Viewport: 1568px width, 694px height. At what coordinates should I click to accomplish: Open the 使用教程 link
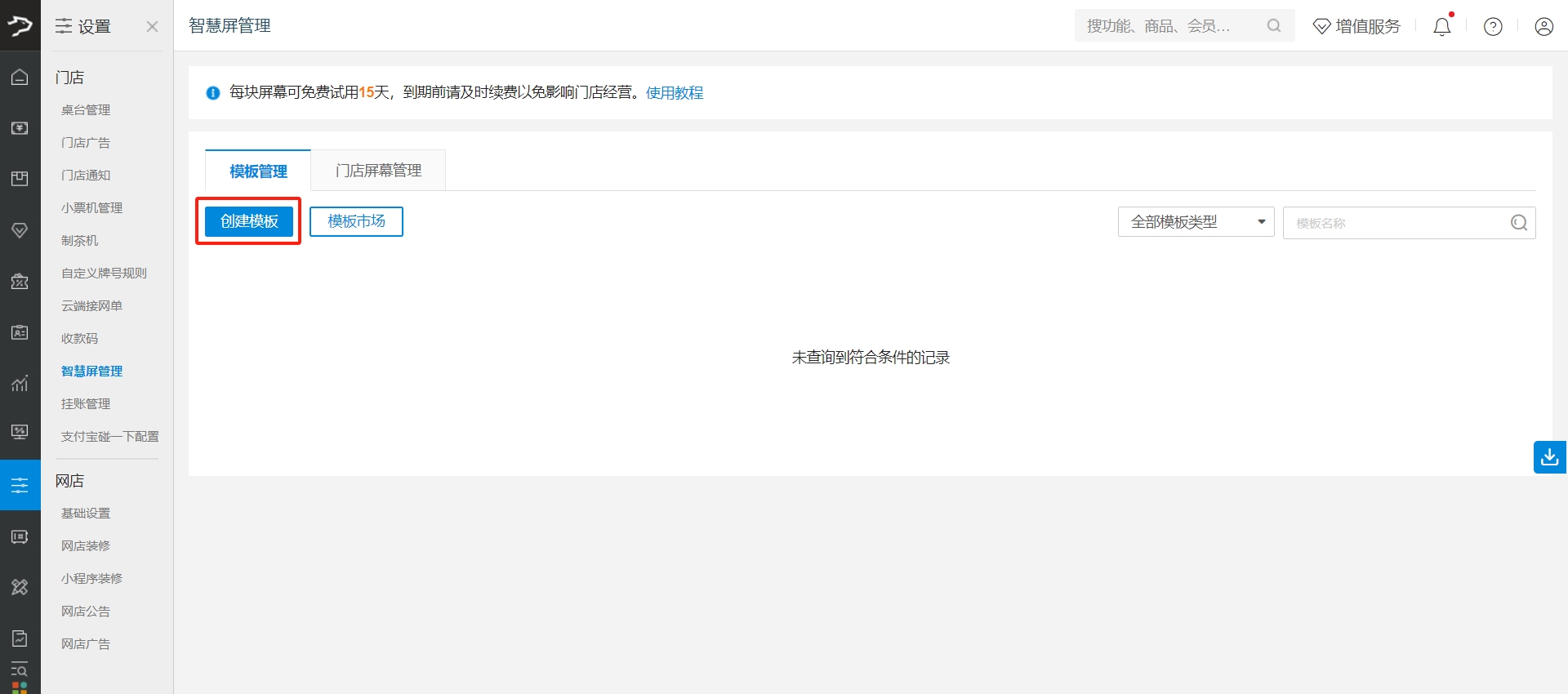(x=675, y=93)
